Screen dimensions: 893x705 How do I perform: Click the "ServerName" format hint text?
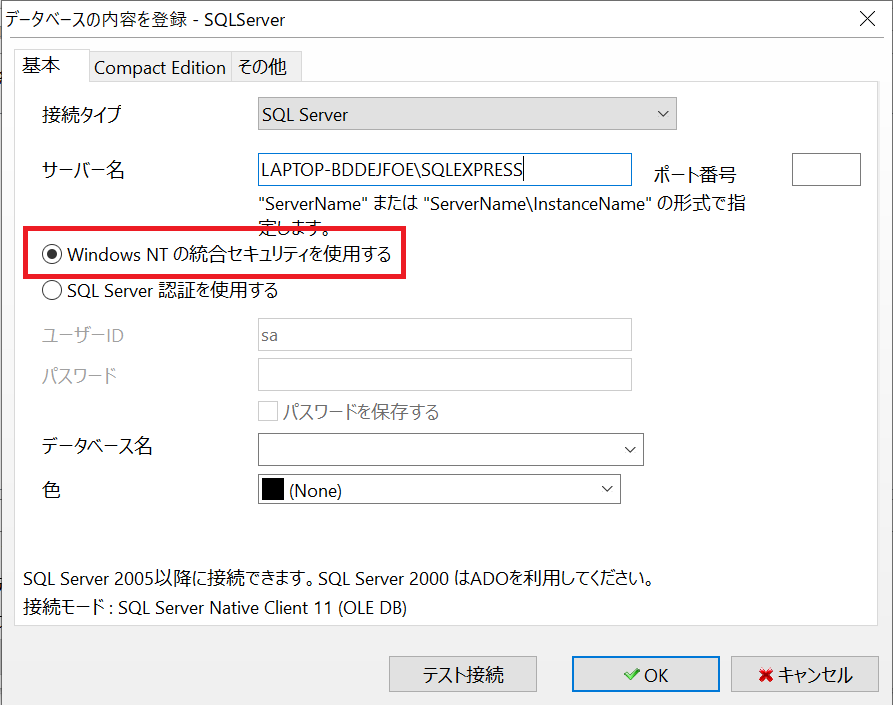tap(502, 215)
